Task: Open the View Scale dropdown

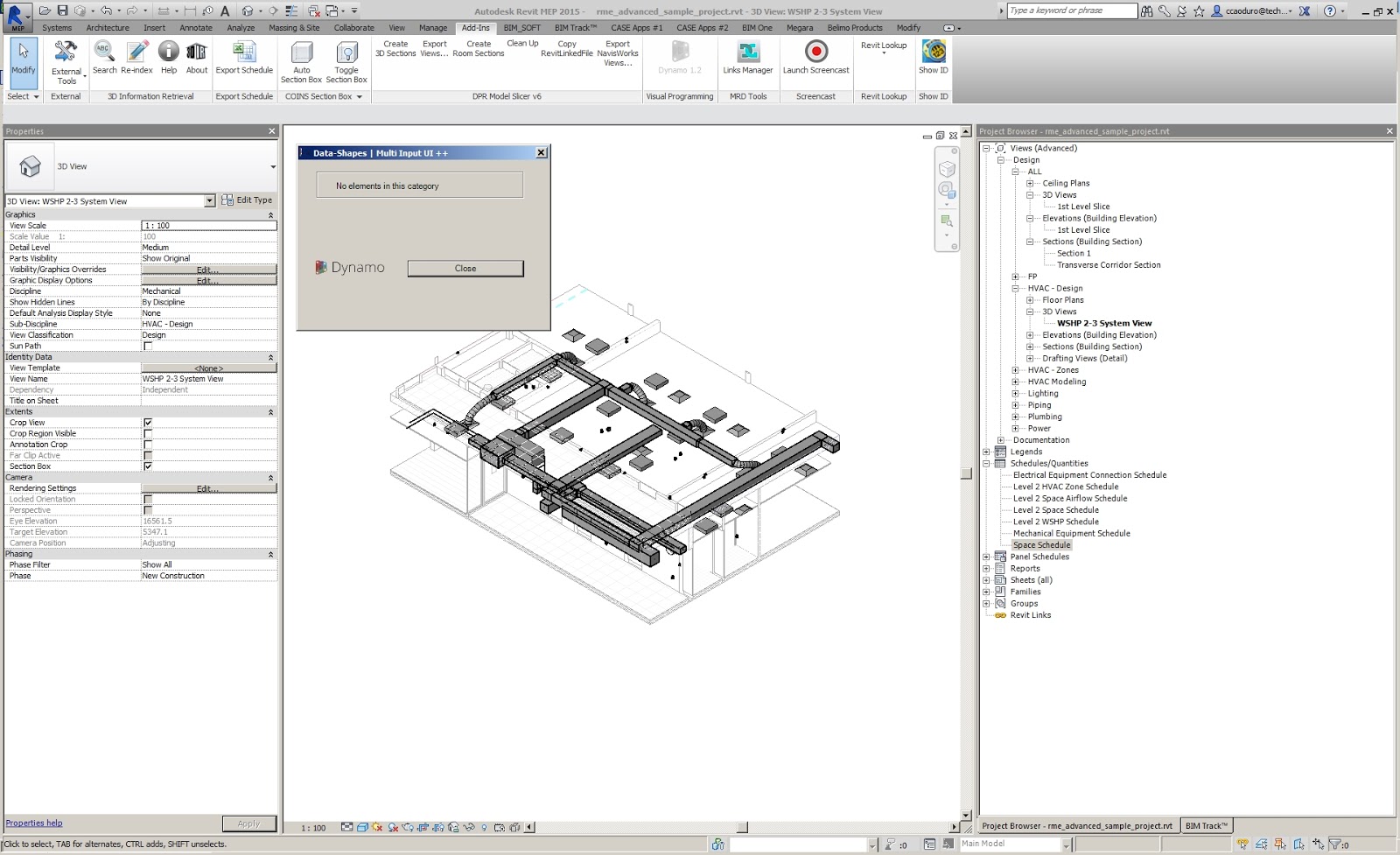Action: [x=208, y=225]
